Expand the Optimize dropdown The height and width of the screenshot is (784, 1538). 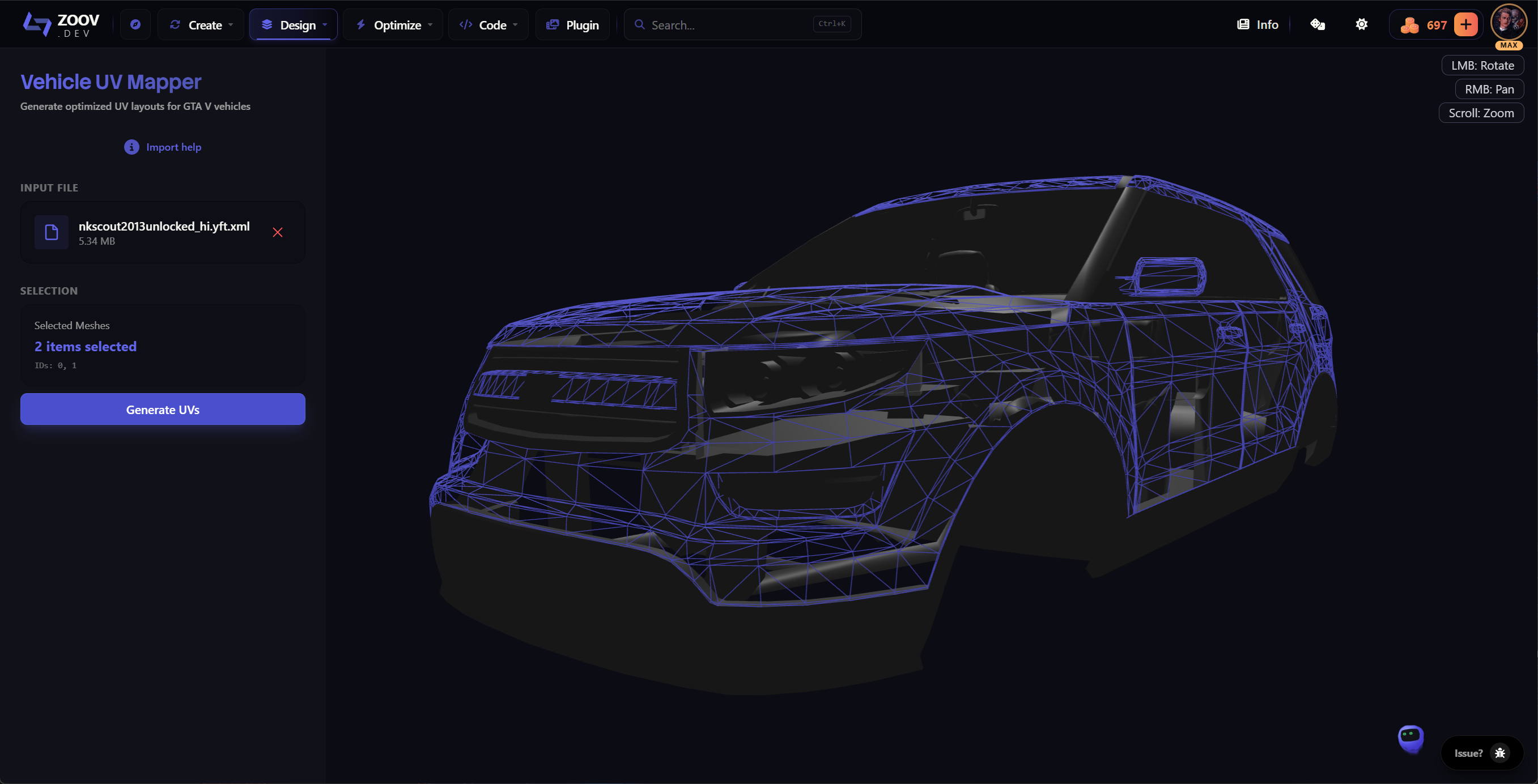392,24
